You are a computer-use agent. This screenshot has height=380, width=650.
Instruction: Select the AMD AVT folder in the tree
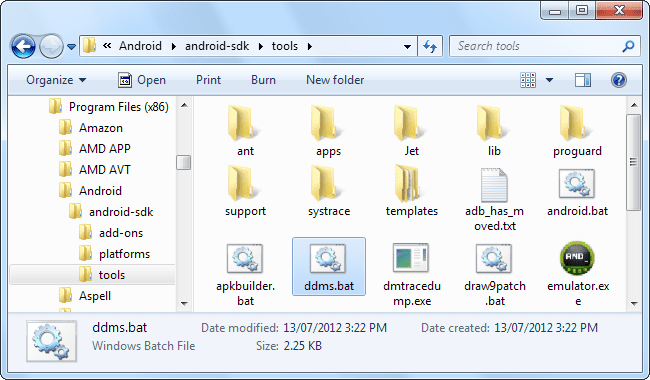pyautogui.click(x=95, y=169)
